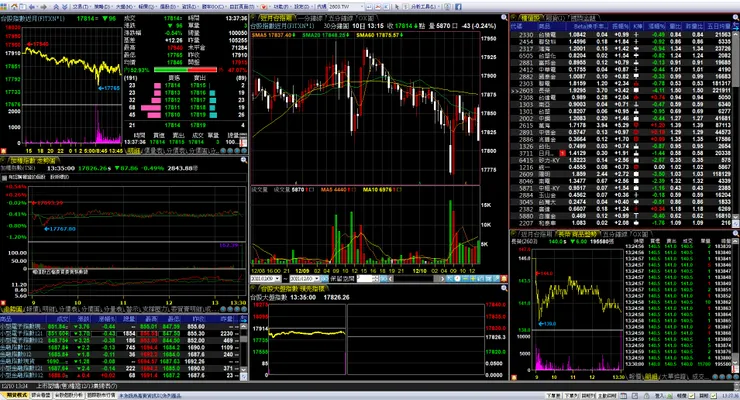Image resolution: width=740 pixels, height=400 pixels.
Task: Click the chart scroll left arrow button
Action: (x=391, y=279)
